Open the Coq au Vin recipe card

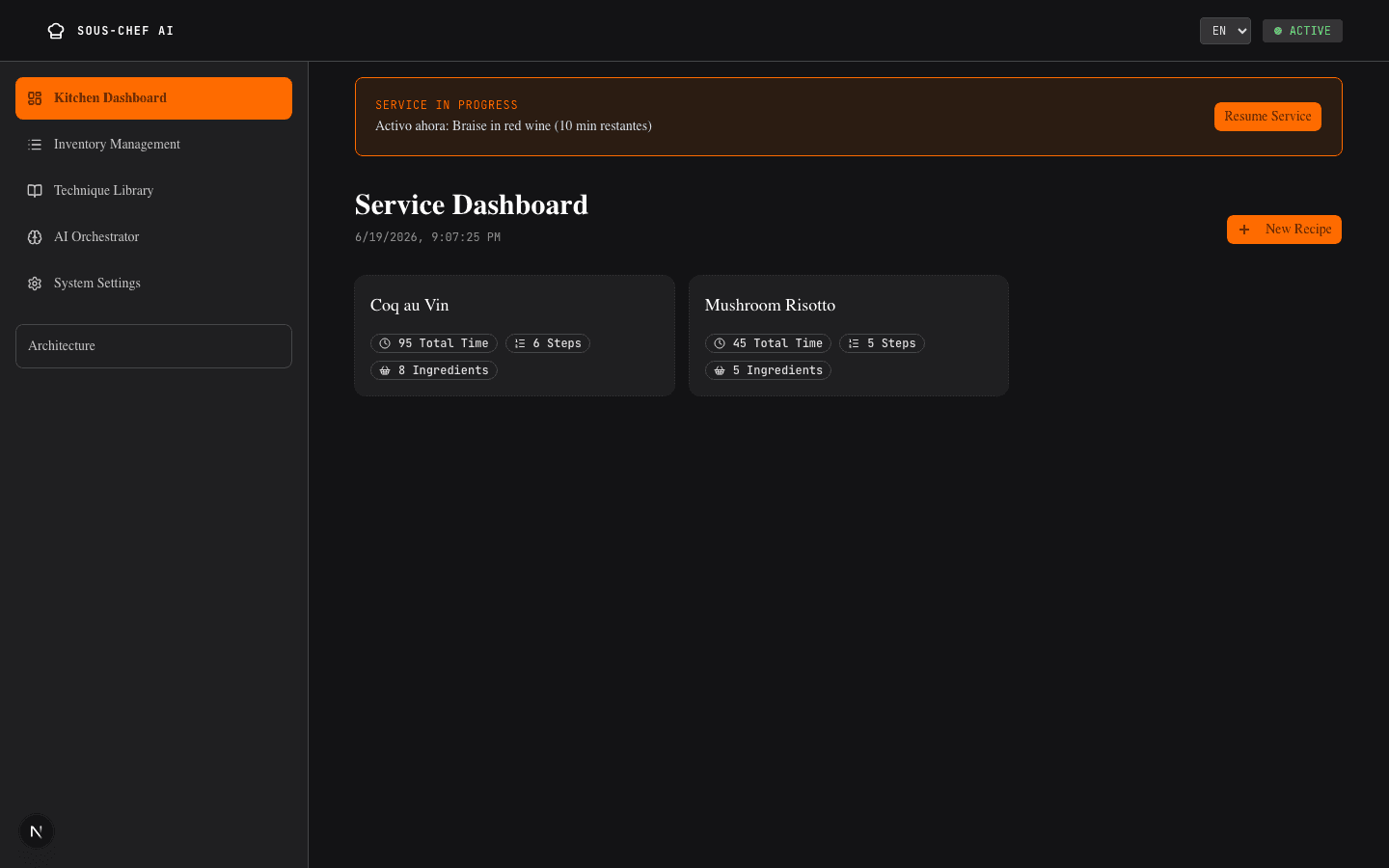[514, 336]
